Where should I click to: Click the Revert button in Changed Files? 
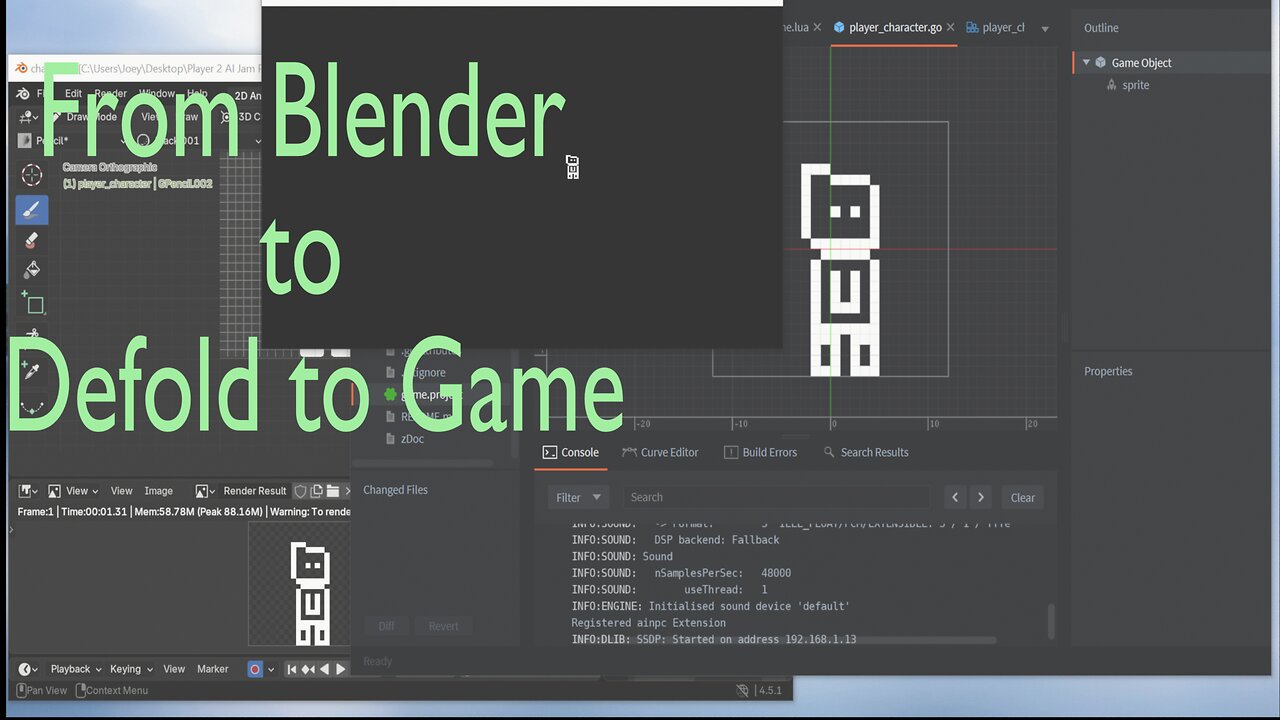(443, 626)
